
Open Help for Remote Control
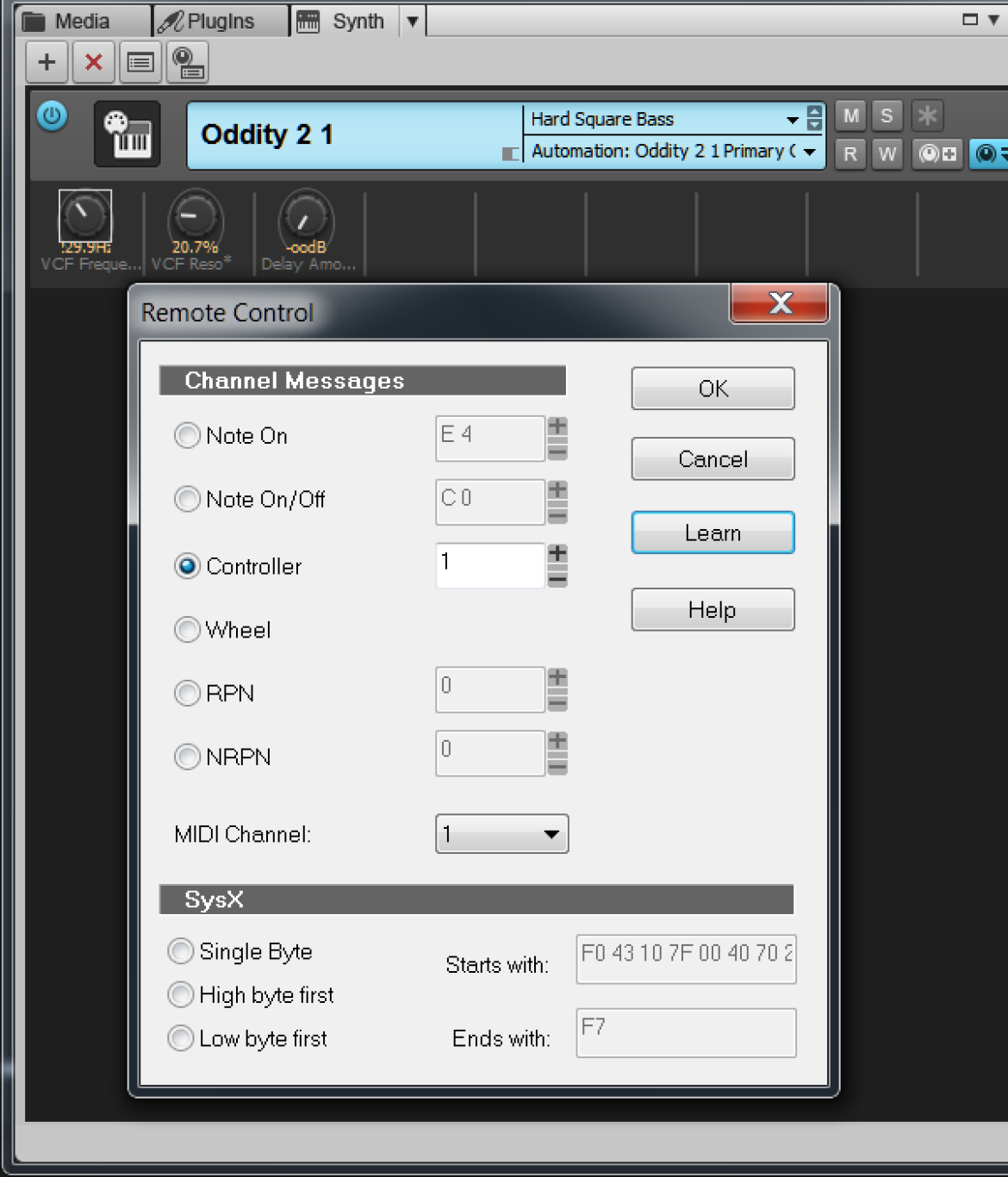pyautogui.click(x=713, y=610)
